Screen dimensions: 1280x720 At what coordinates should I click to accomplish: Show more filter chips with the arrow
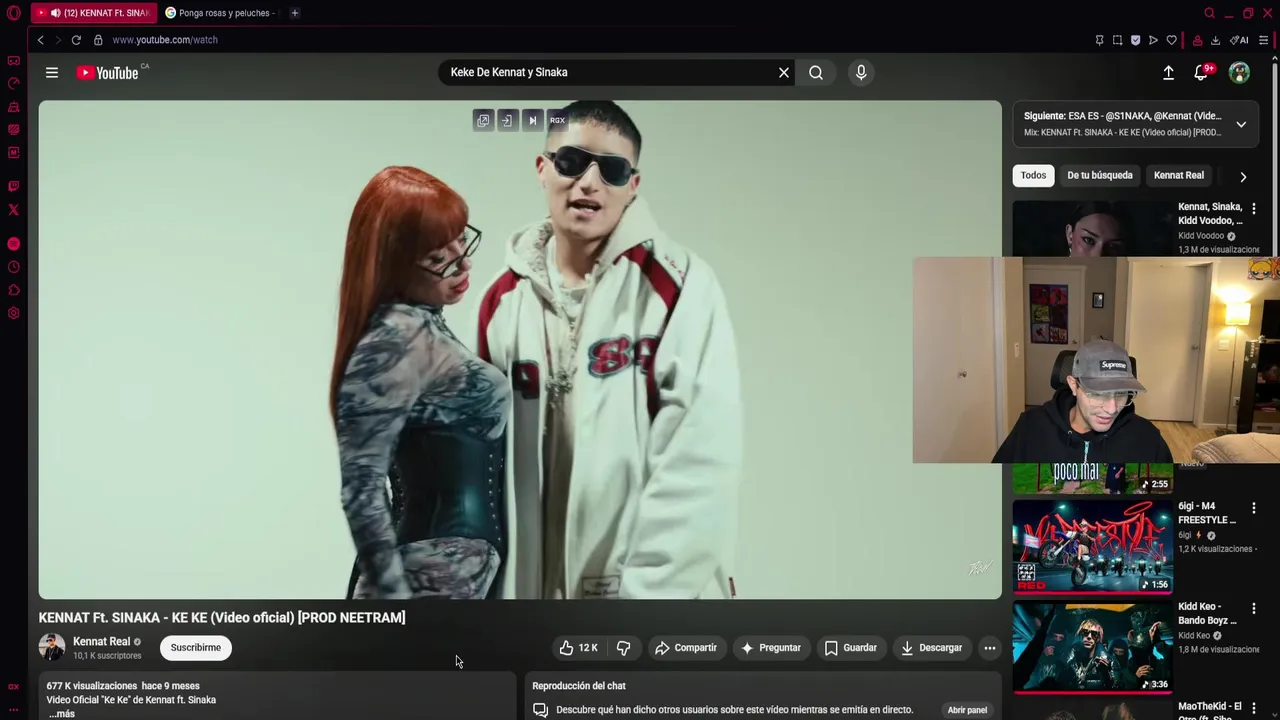(1243, 176)
